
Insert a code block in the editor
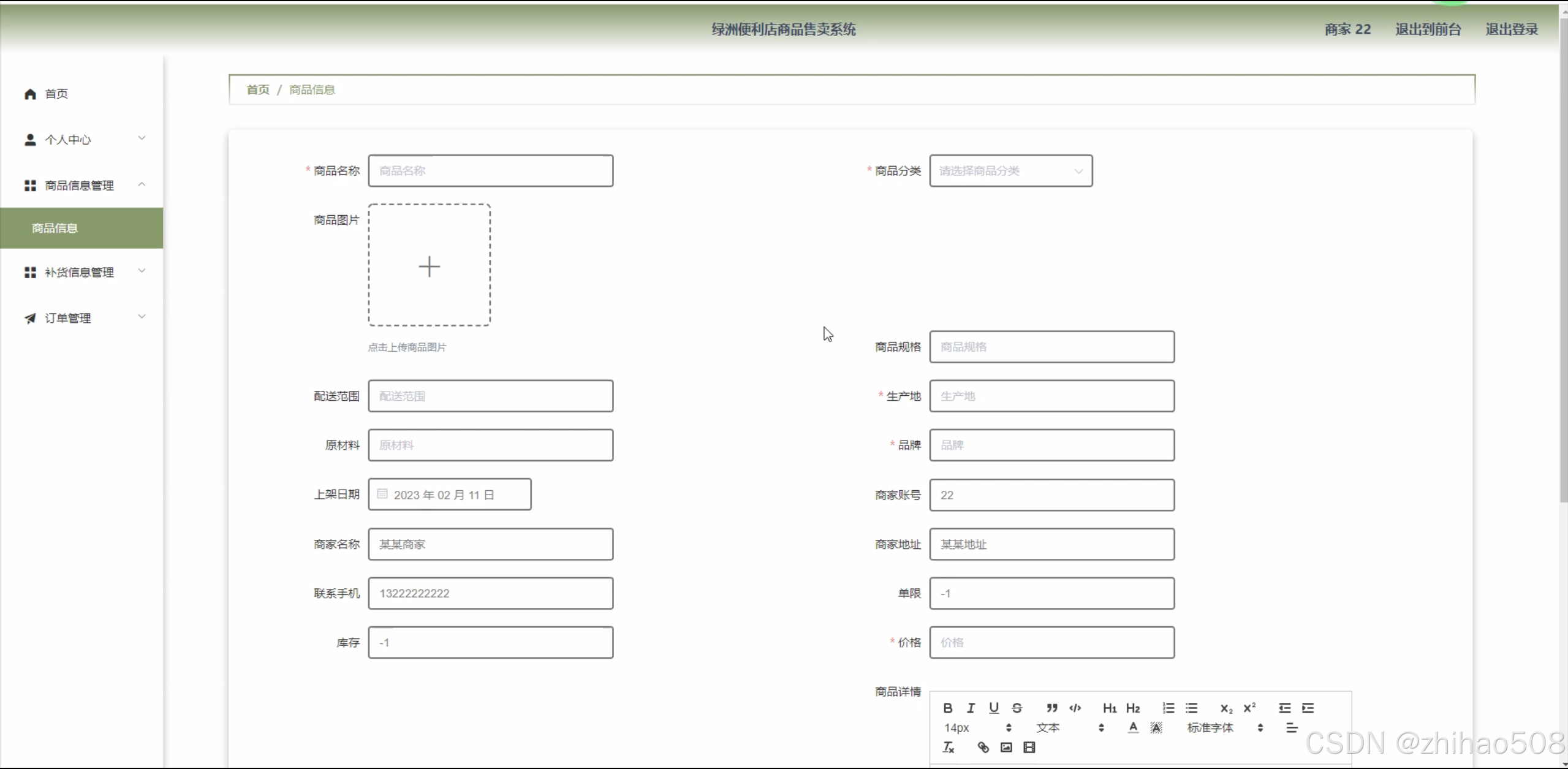(x=1075, y=708)
